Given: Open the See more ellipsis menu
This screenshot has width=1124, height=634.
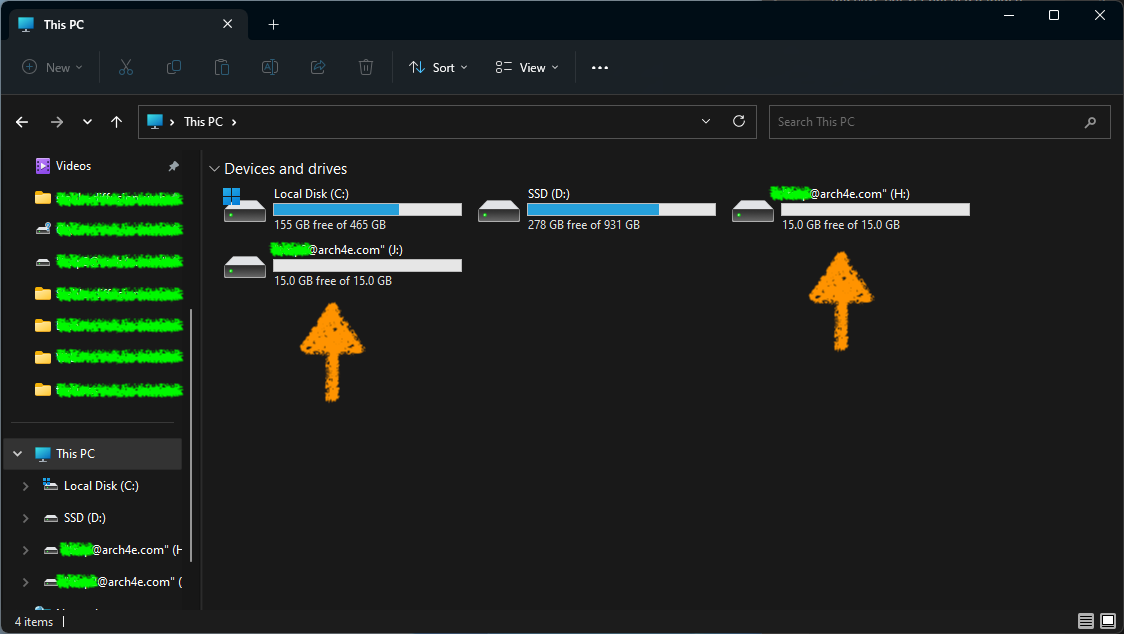Looking at the screenshot, I should point(600,67).
